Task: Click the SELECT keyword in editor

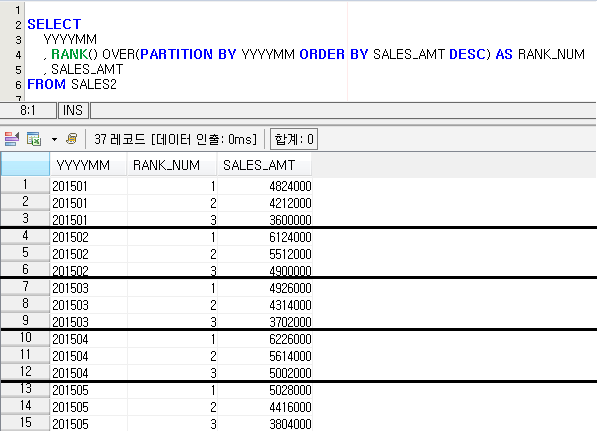Action: [54, 24]
